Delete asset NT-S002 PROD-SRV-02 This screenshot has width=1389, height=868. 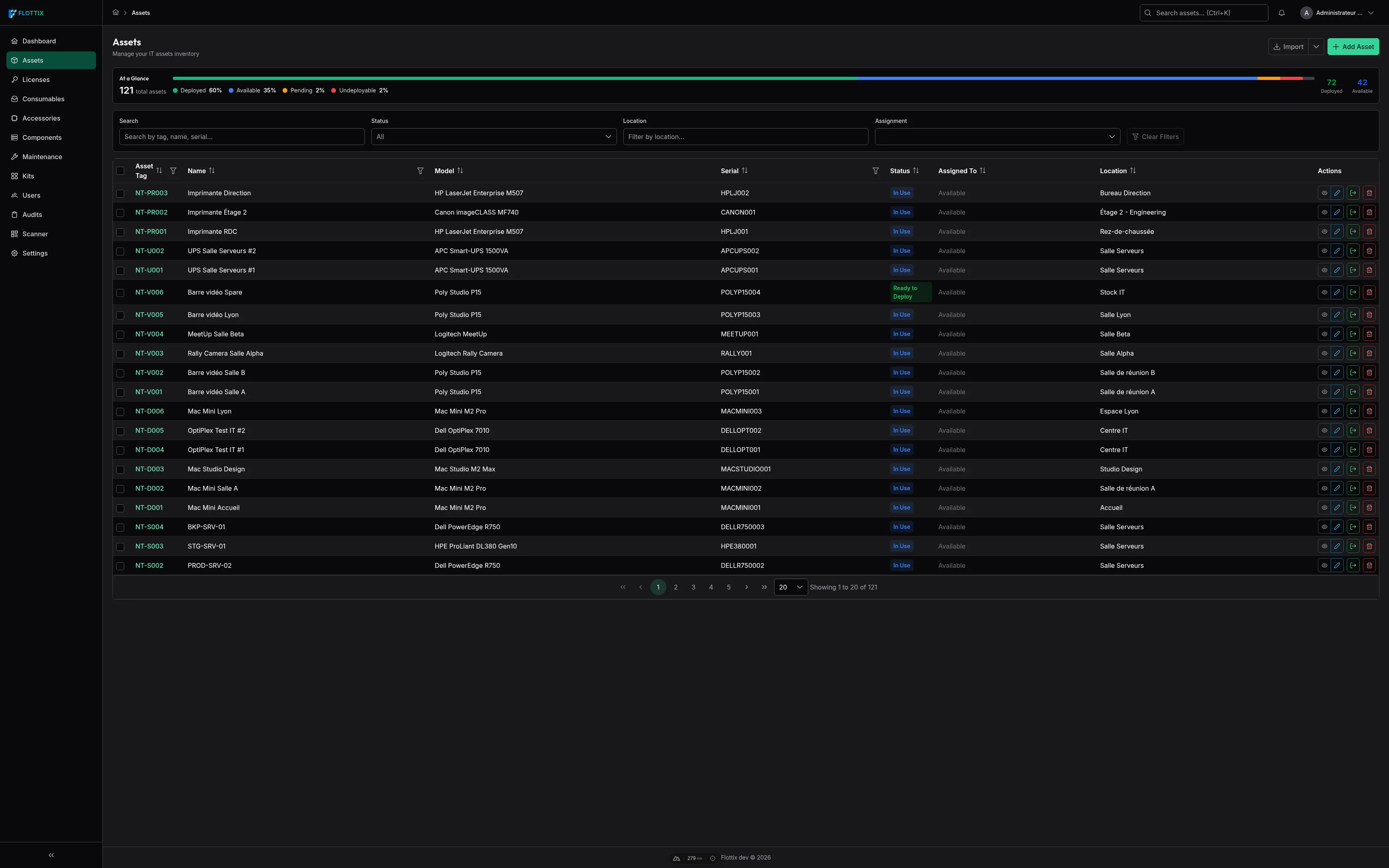point(1369,565)
